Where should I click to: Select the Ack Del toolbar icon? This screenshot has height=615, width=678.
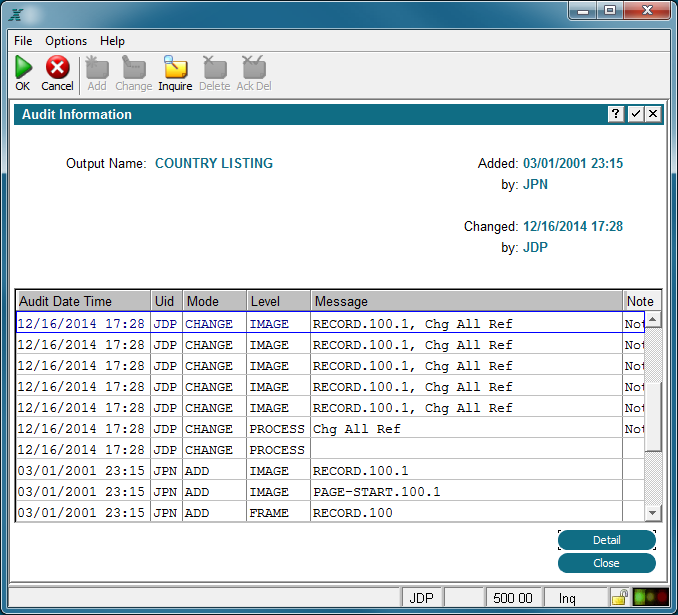point(254,67)
